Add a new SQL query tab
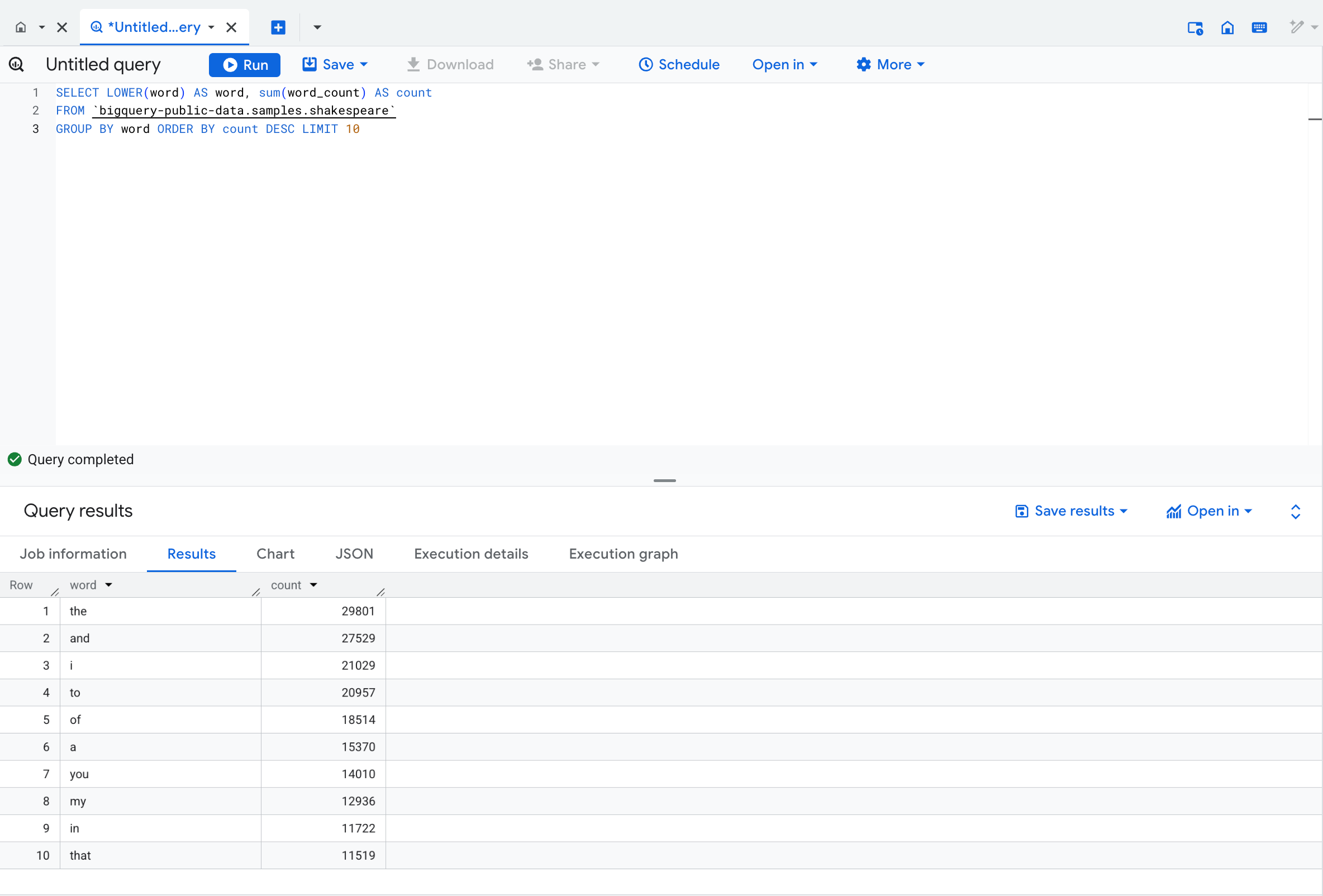The width and height of the screenshot is (1323, 896). (278, 27)
